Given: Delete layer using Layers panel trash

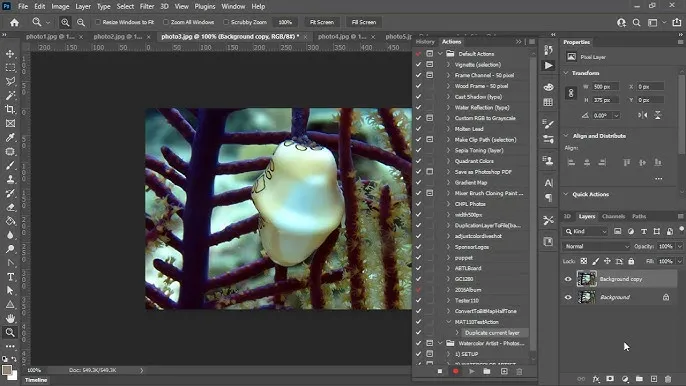Looking at the screenshot, I should tap(668, 379).
